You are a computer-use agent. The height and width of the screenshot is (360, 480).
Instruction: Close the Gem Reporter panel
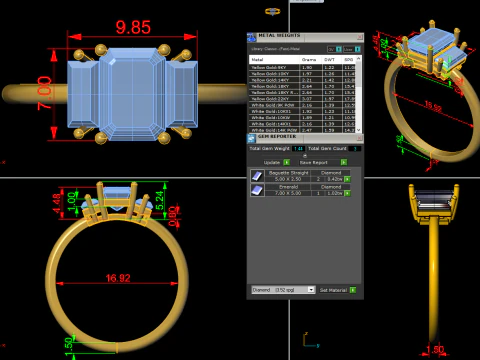click(x=360, y=138)
